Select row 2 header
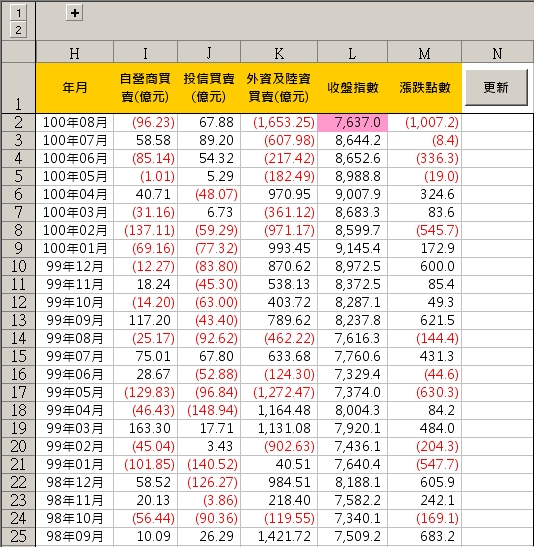 point(18,122)
